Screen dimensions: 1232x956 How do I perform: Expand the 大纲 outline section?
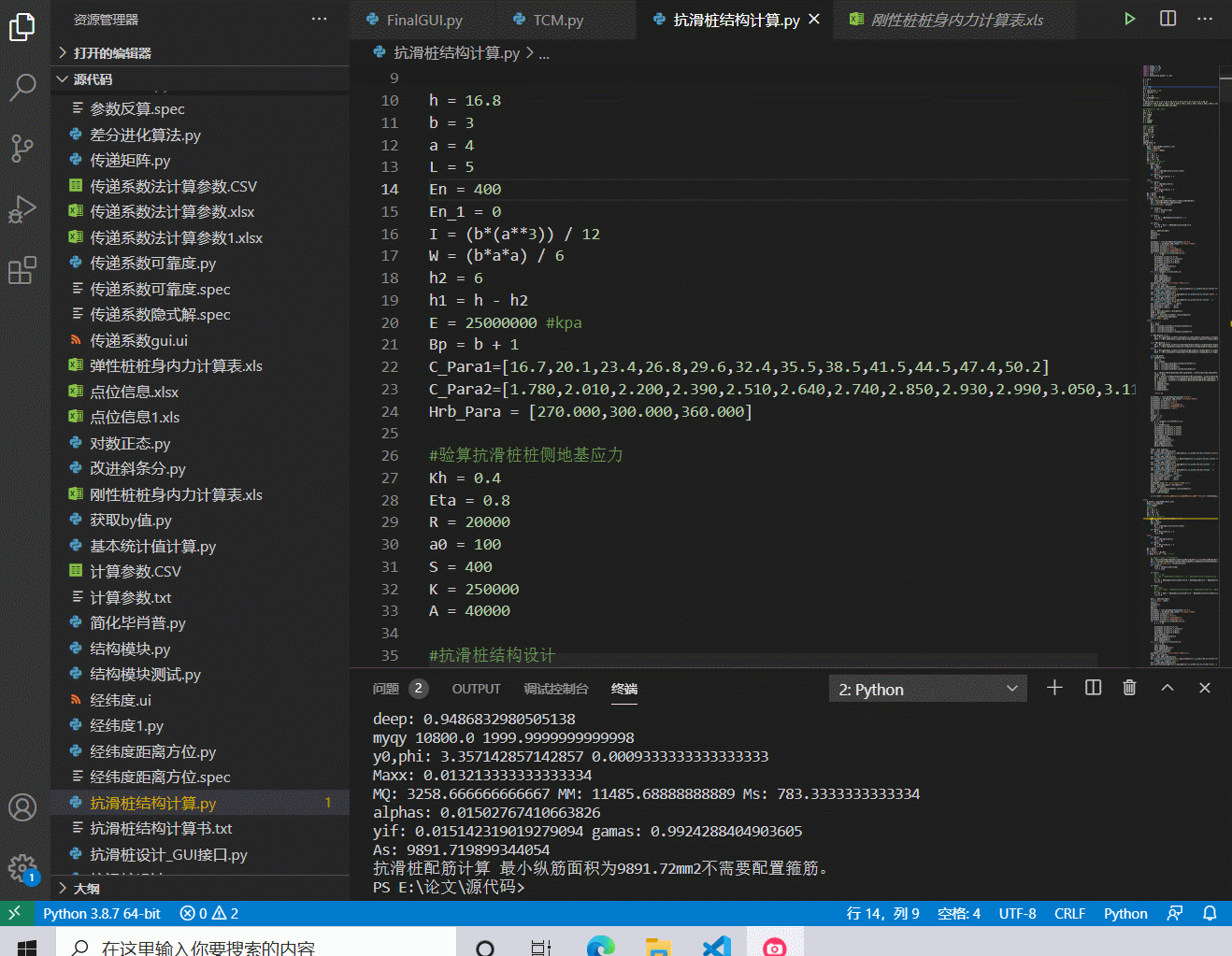(x=89, y=888)
